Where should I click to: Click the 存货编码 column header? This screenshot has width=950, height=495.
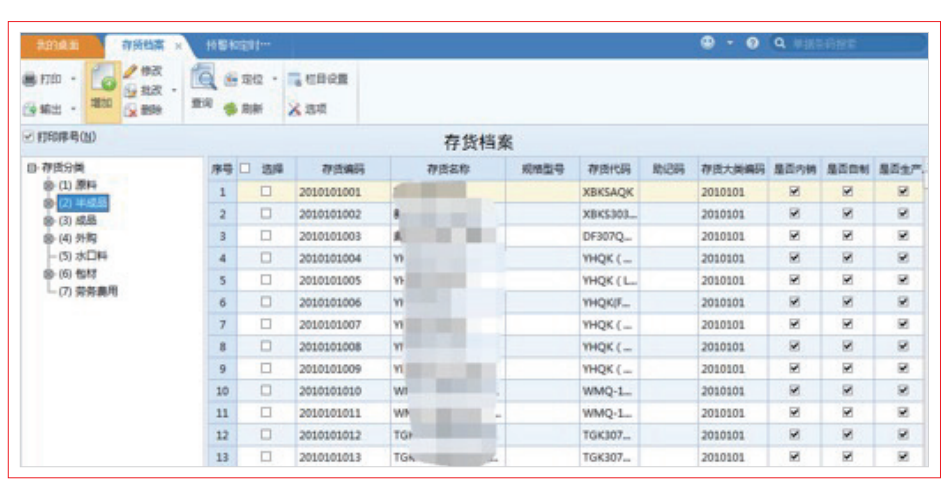(x=342, y=169)
